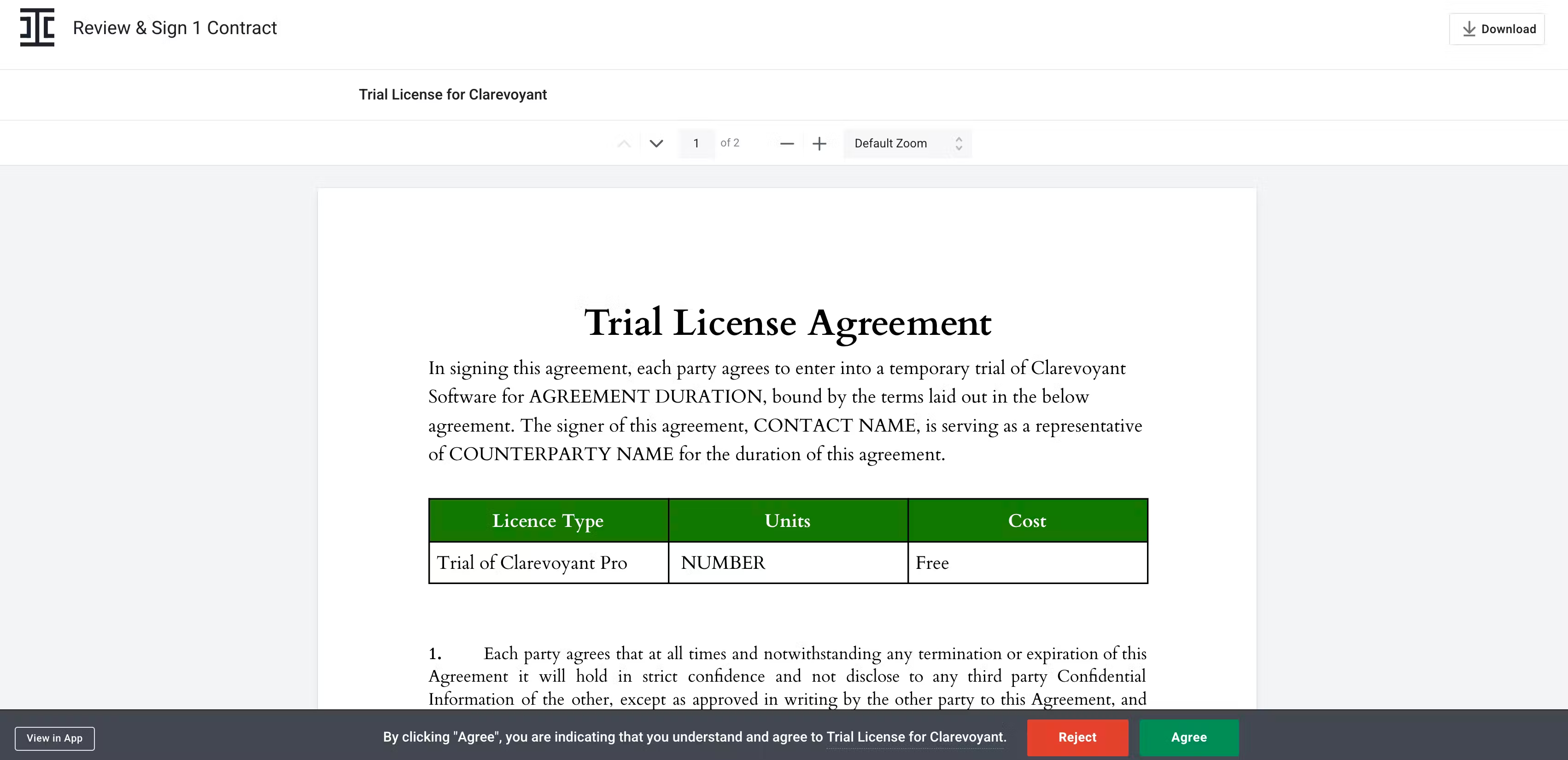Open the Trial License for Clarevoyant link in footer
1568x760 pixels.
915,737
